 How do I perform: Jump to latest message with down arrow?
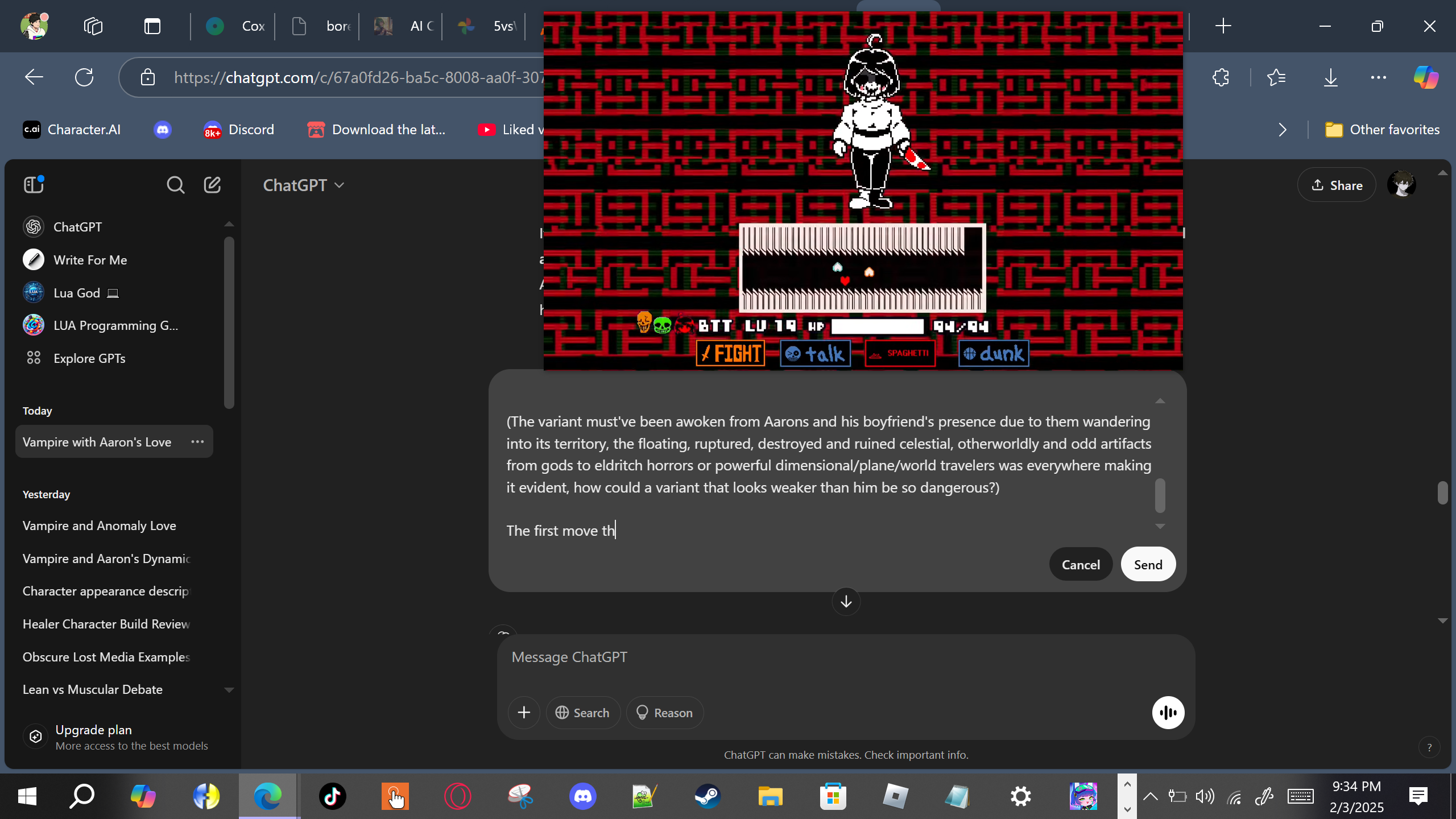point(846,602)
